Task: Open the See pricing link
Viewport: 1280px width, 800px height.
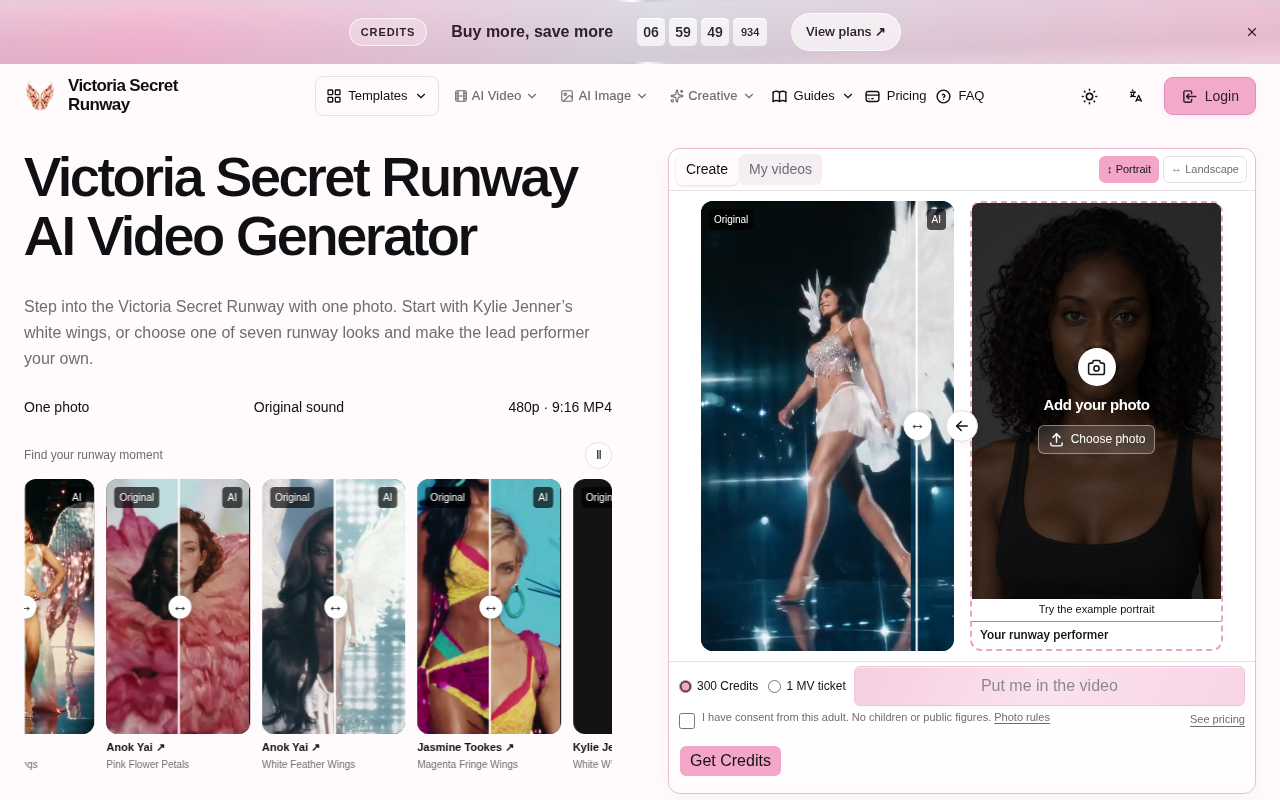Action: [1217, 720]
